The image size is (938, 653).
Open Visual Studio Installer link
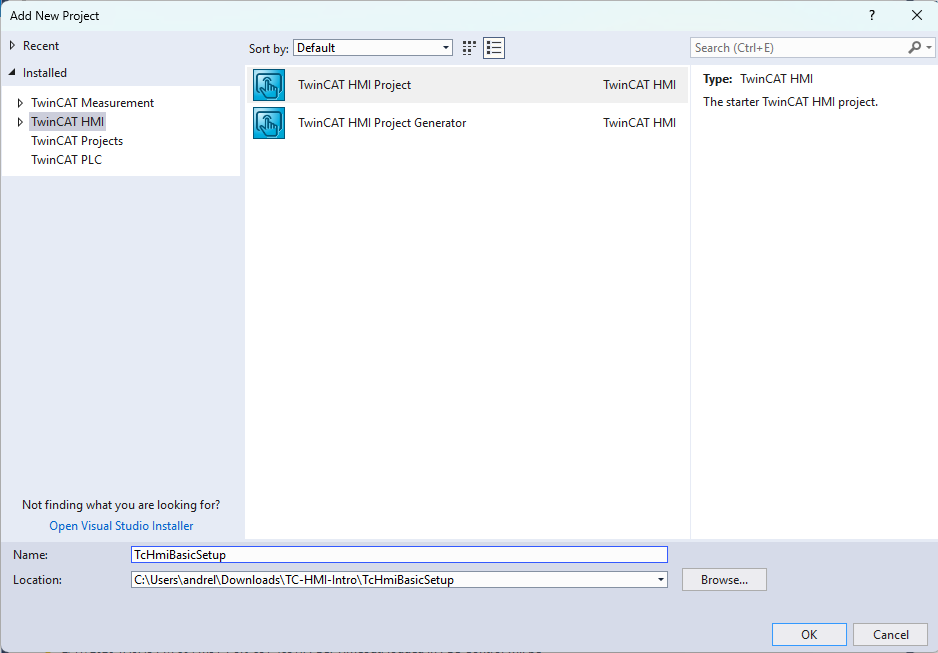[x=121, y=526]
